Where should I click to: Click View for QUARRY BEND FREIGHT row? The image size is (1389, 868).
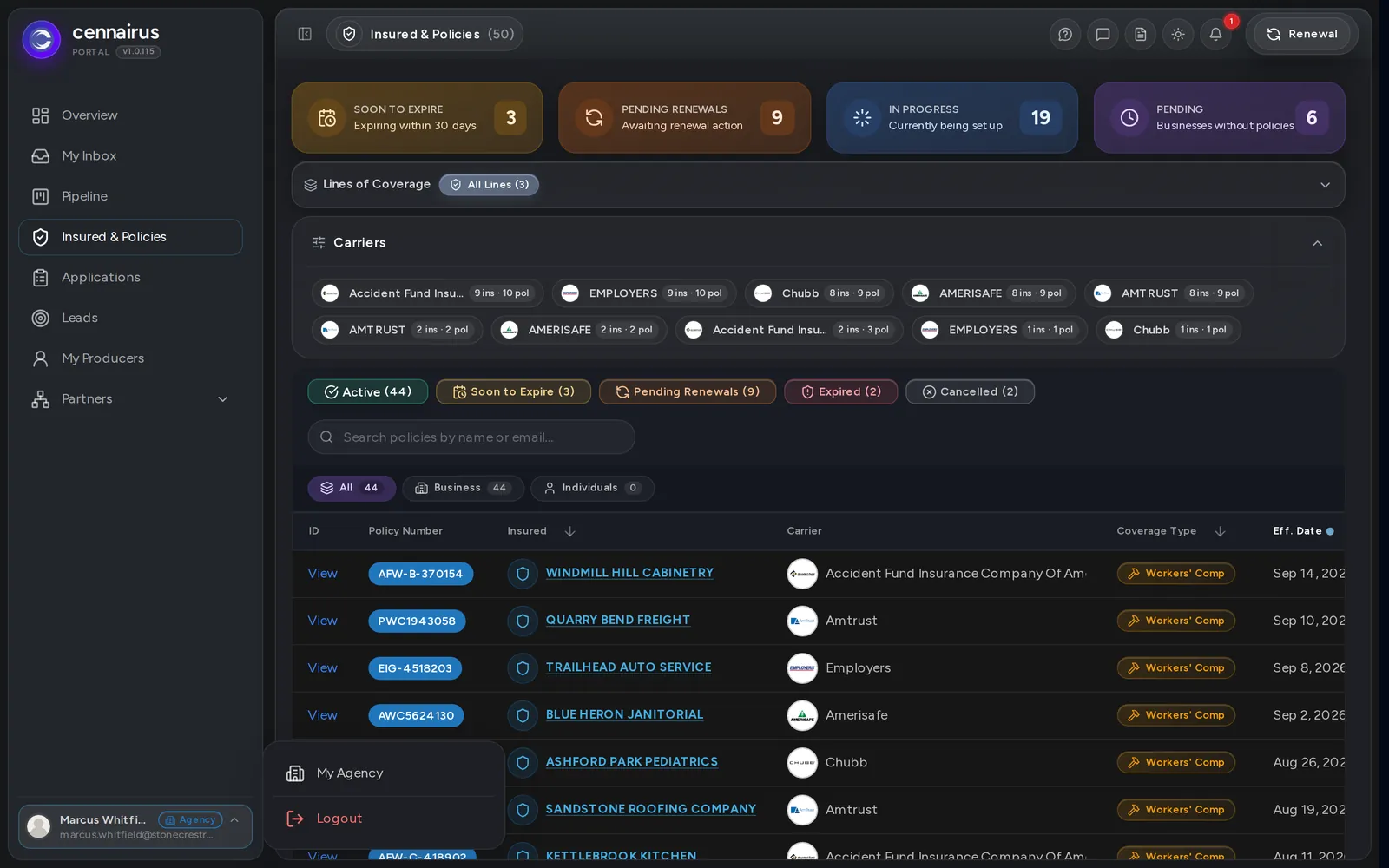click(x=322, y=621)
